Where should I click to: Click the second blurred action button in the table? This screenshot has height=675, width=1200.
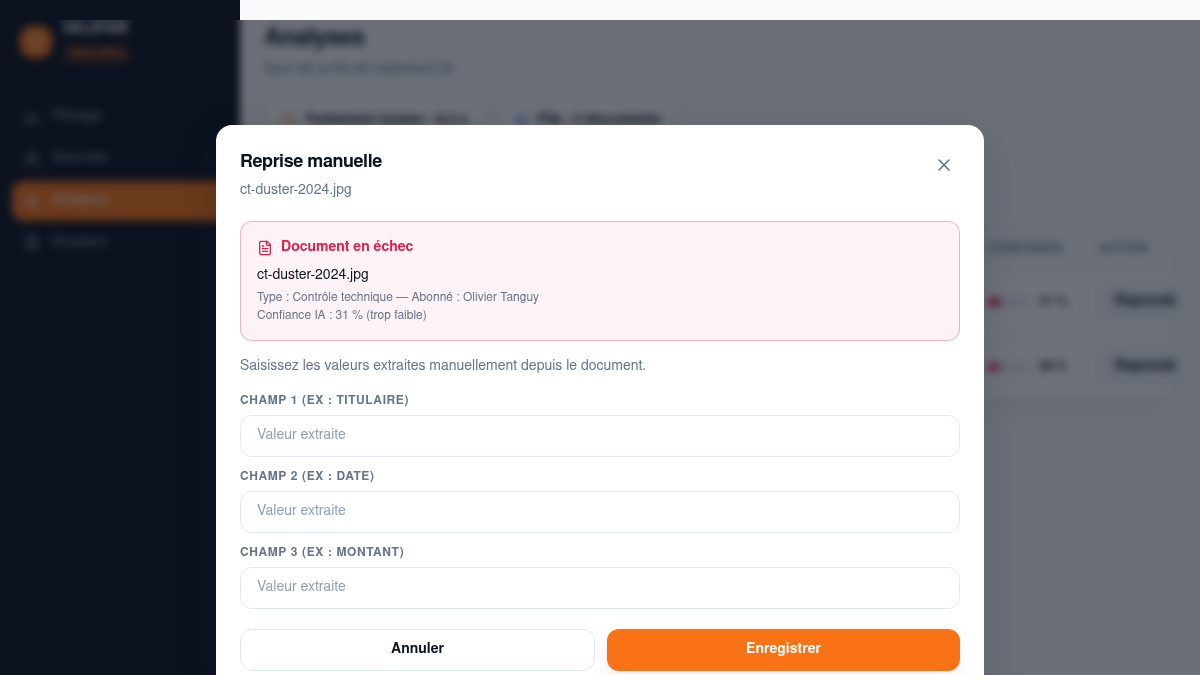click(1143, 366)
